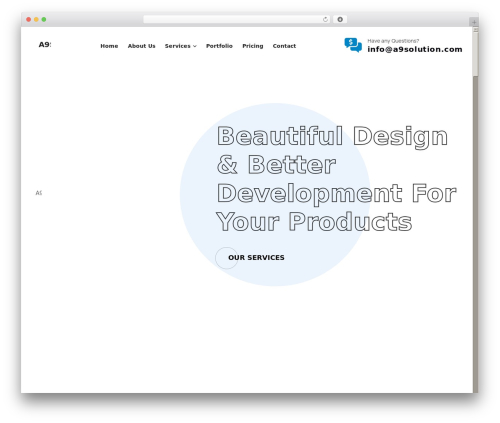
Task: Click the info@a9solution.com email link
Action: [415, 49]
